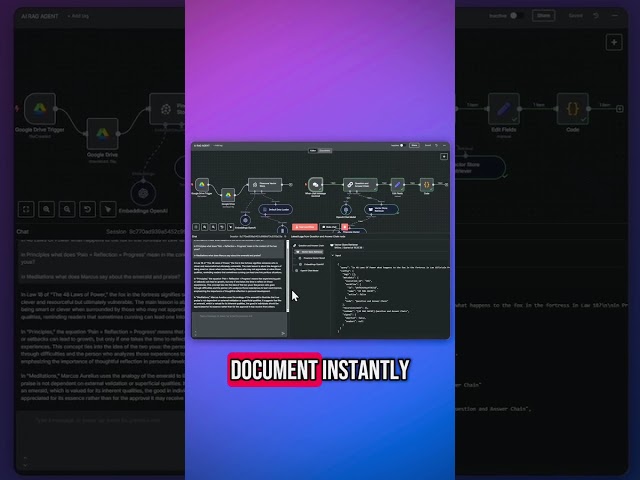The height and width of the screenshot is (480, 640).
Task: Open workflow history icon in center window header
Action: click(x=436, y=145)
